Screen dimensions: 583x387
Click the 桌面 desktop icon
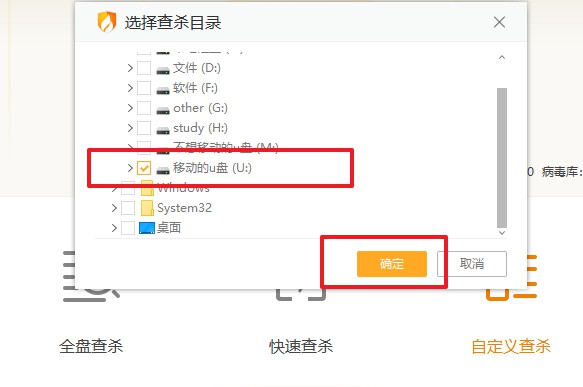tap(147, 228)
